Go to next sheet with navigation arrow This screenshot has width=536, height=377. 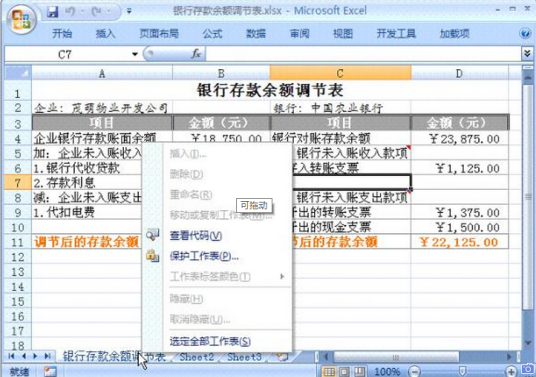[x=35, y=356]
